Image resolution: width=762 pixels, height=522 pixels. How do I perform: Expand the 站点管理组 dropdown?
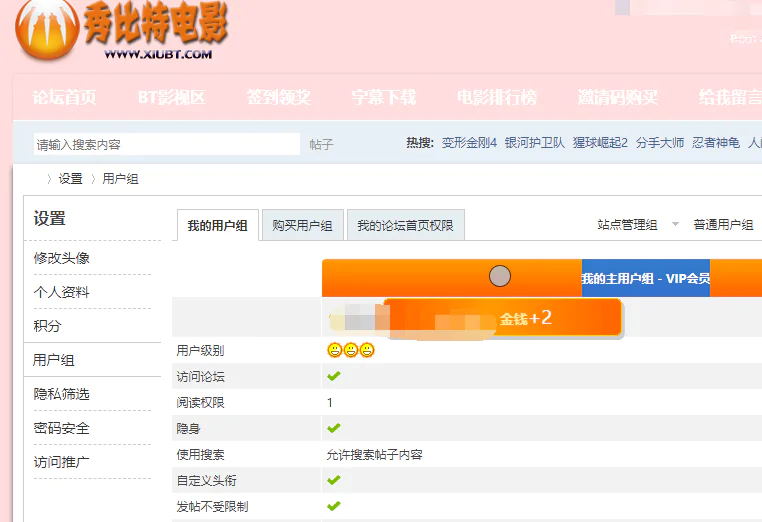click(638, 225)
